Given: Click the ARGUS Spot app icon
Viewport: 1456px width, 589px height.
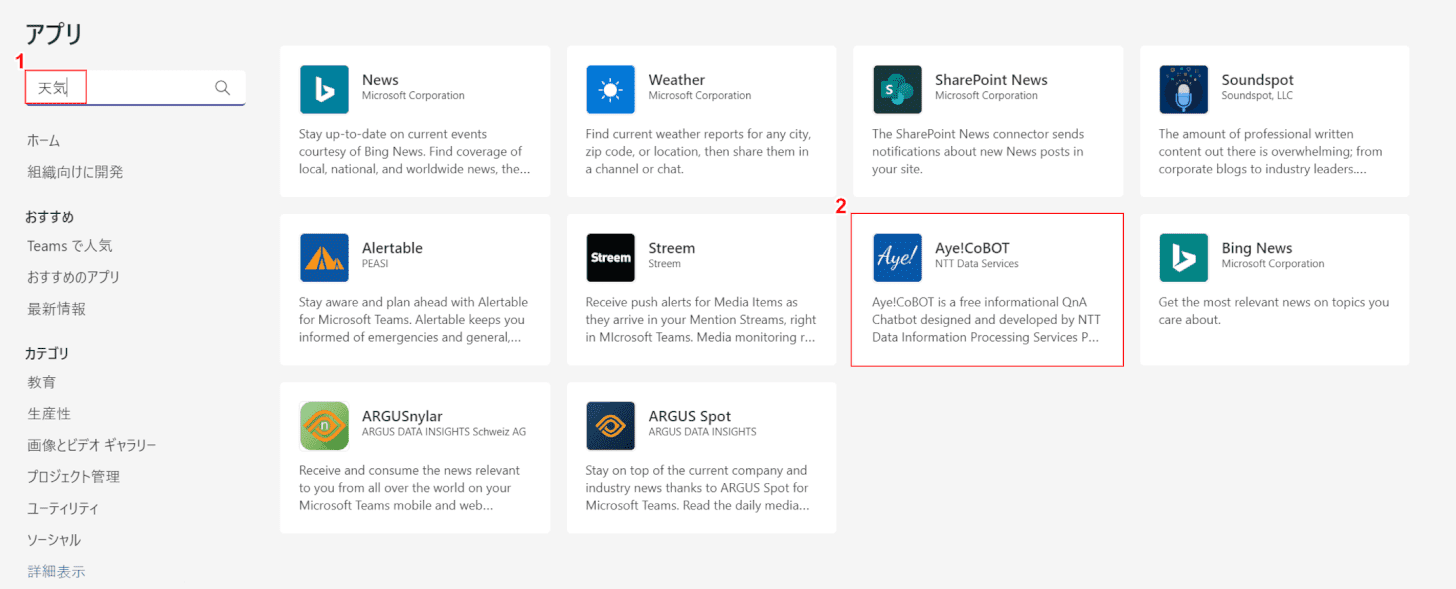Looking at the screenshot, I should tap(611, 426).
